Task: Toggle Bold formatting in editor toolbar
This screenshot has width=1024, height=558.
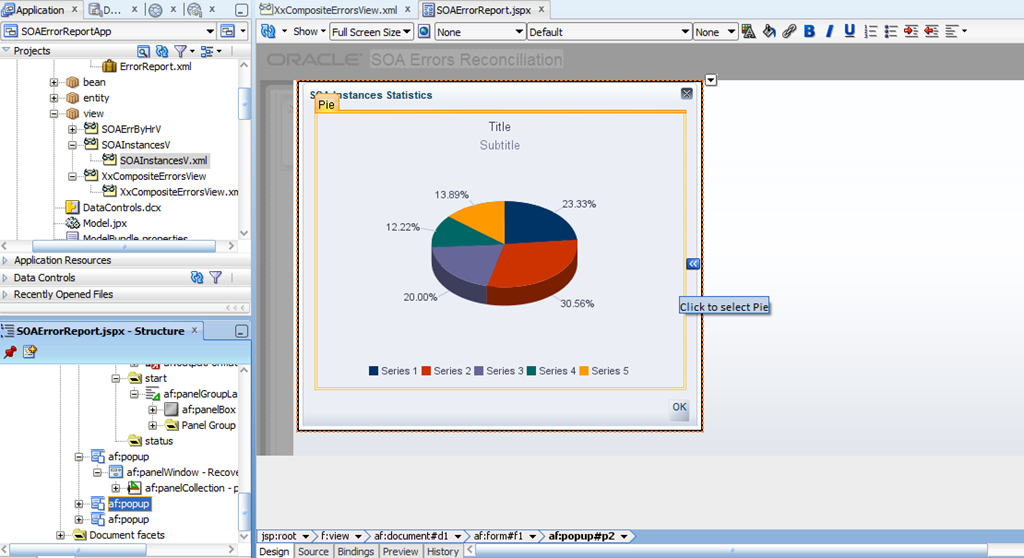Action: coord(809,31)
